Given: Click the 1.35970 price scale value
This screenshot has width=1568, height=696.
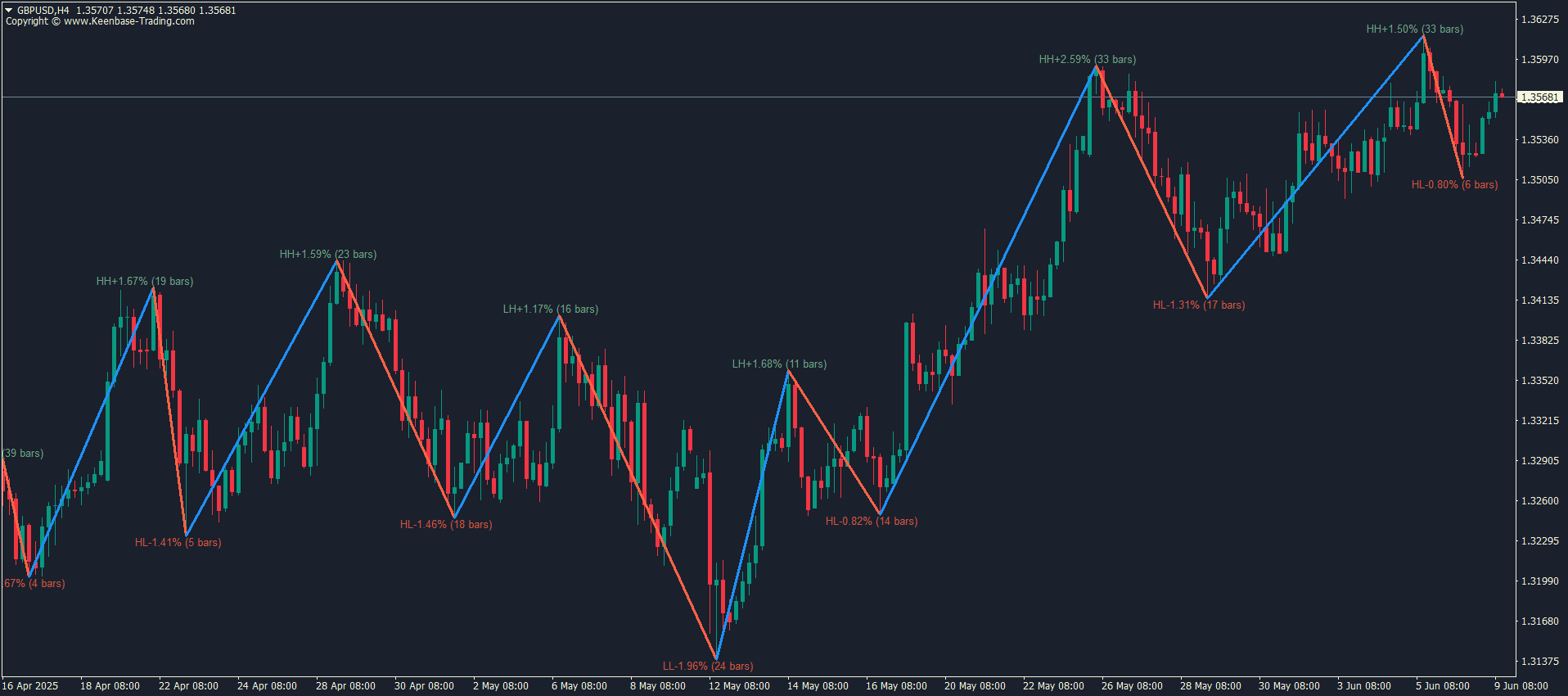Looking at the screenshot, I should point(1540,60).
